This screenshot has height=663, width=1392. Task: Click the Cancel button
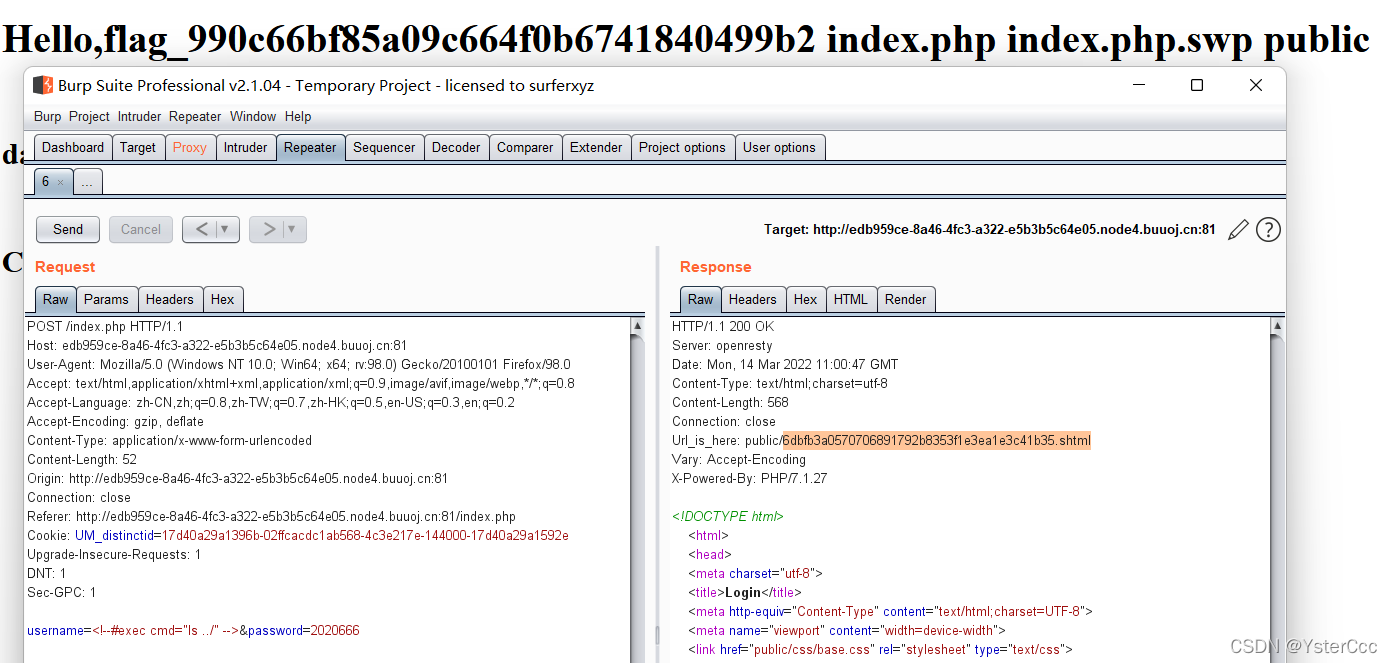click(x=141, y=229)
